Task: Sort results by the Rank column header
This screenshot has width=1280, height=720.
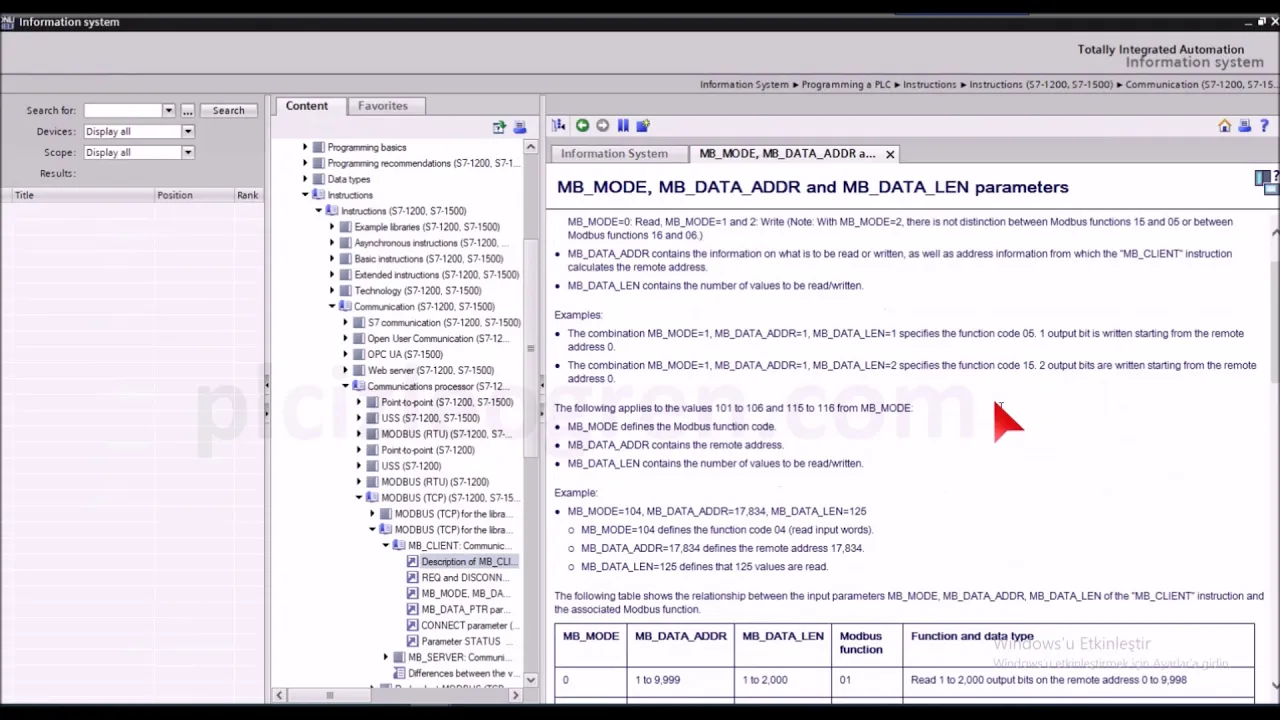Action: [247, 195]
